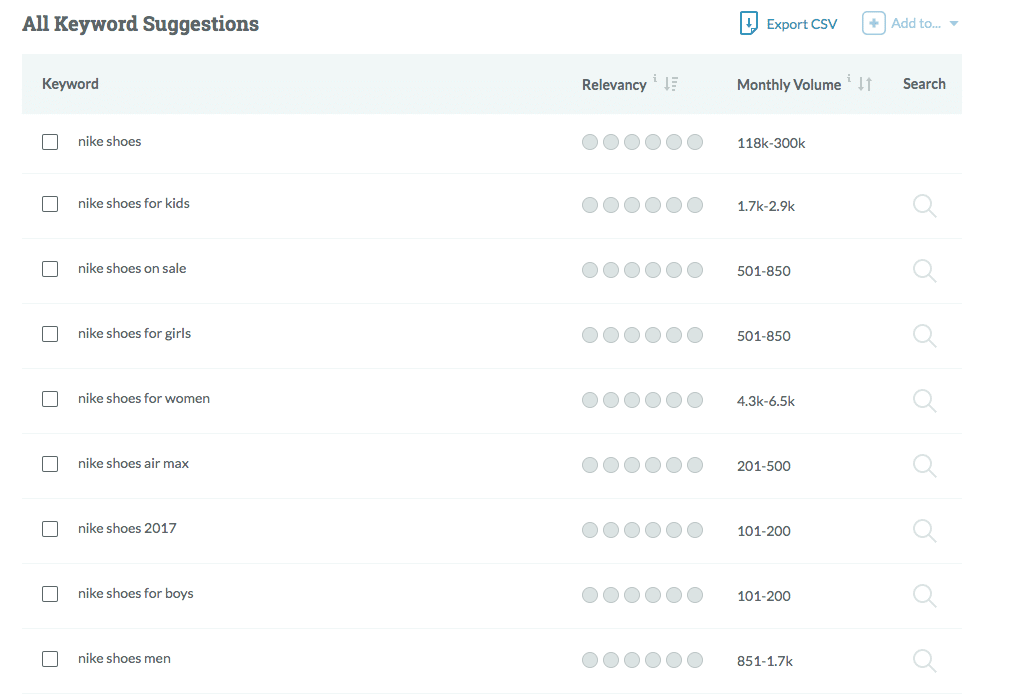The width and height of the screenshot is (1027, 694).
Task: Tick the nike shoes for girls checkbox
Action: tap(50, 334)
